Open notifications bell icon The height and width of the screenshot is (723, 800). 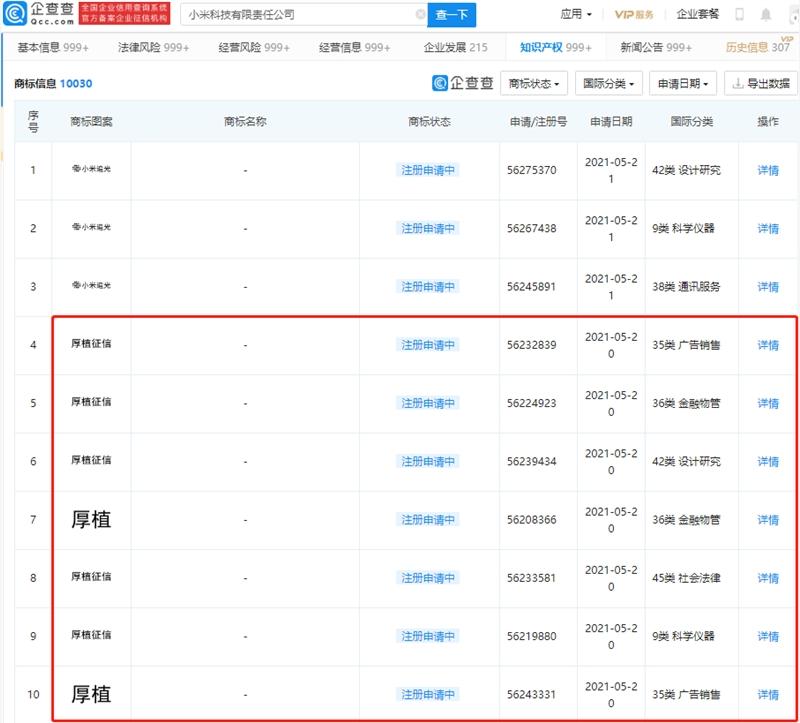coord(767,15)
